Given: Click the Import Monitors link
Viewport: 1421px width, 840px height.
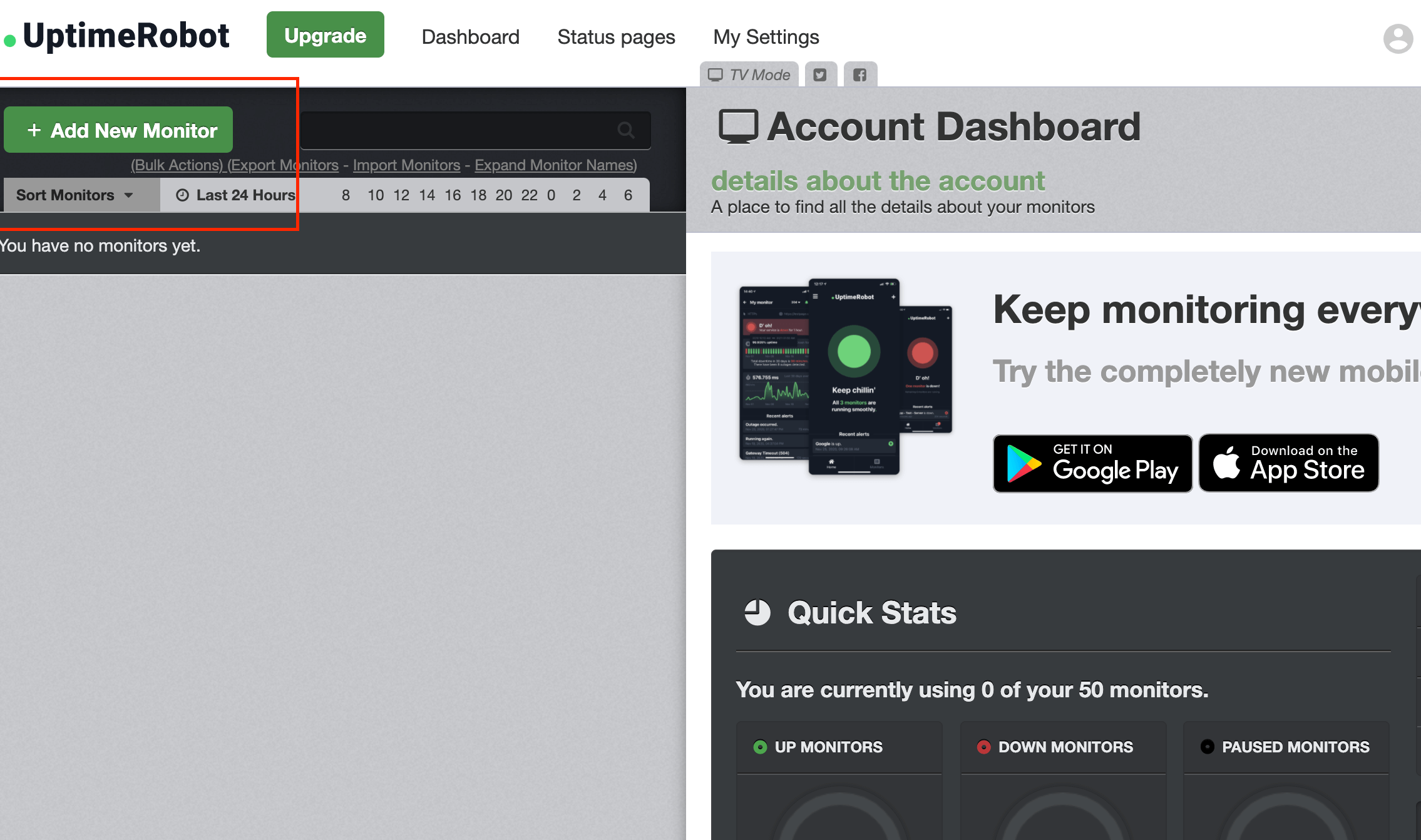Looking at the screenshot, I should 405,165.
